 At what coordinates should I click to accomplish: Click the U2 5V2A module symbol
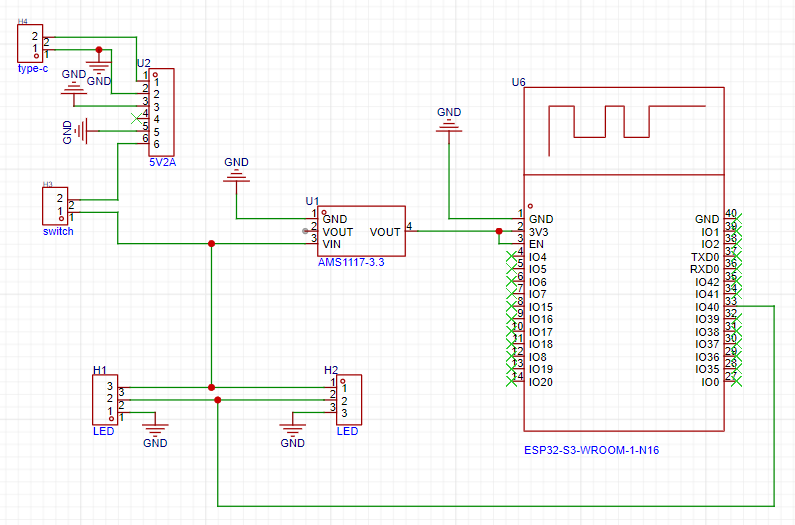[x=161, y=110]
